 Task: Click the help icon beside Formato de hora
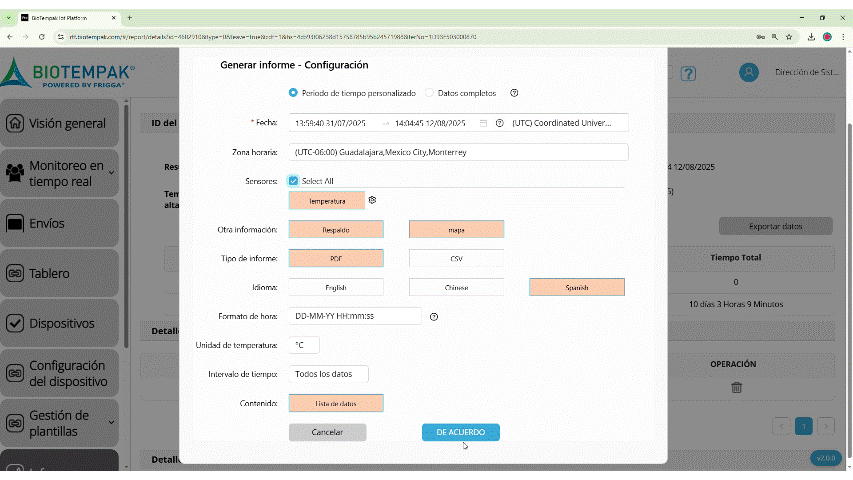pos(434,316)
